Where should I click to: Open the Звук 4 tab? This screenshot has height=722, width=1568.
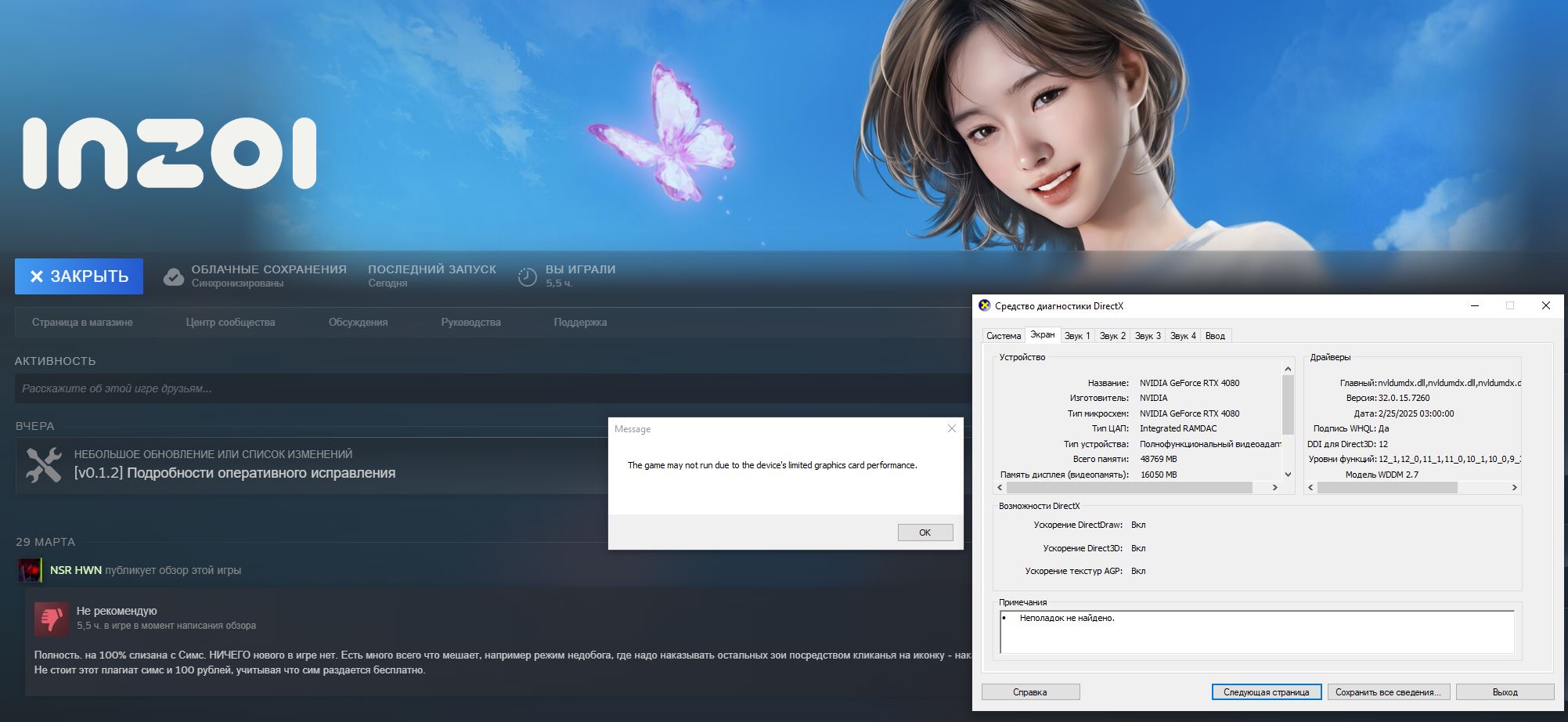[1183, 336]
